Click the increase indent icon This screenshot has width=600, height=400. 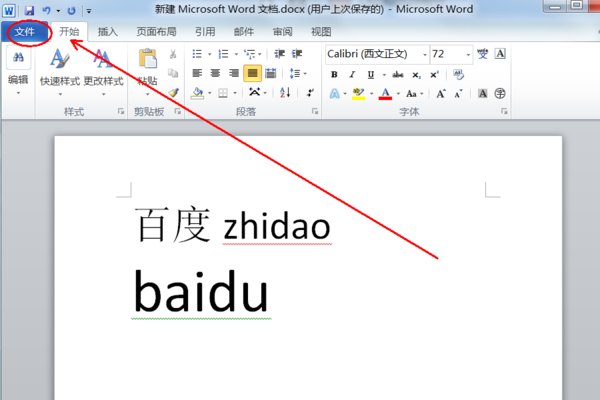click(x=297, y=54)
